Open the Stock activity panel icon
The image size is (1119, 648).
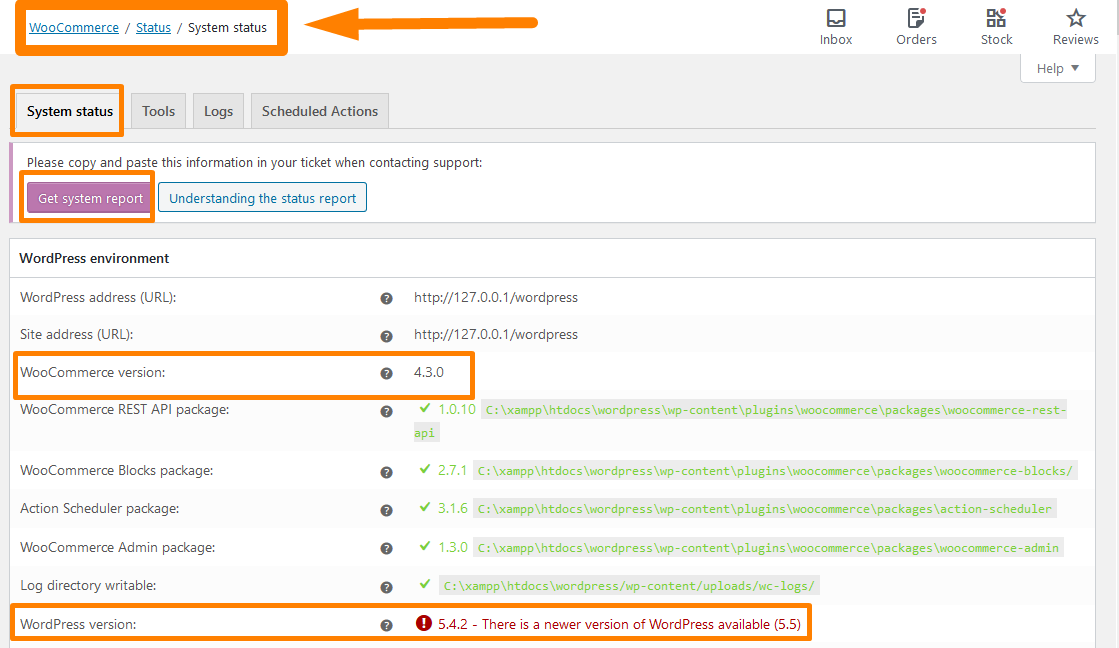[996, 27]
